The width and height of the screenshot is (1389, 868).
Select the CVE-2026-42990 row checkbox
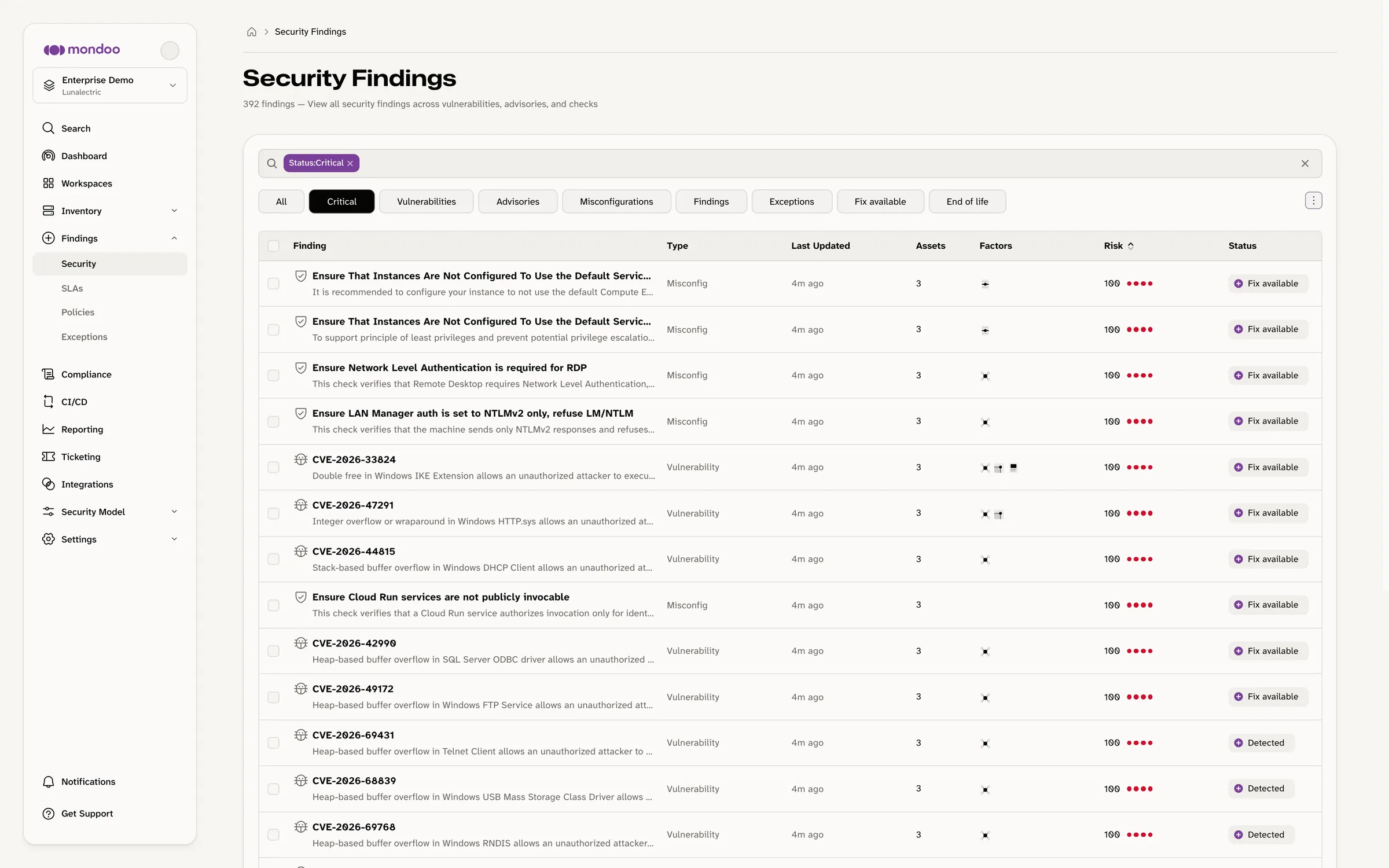tap(273, 651)
